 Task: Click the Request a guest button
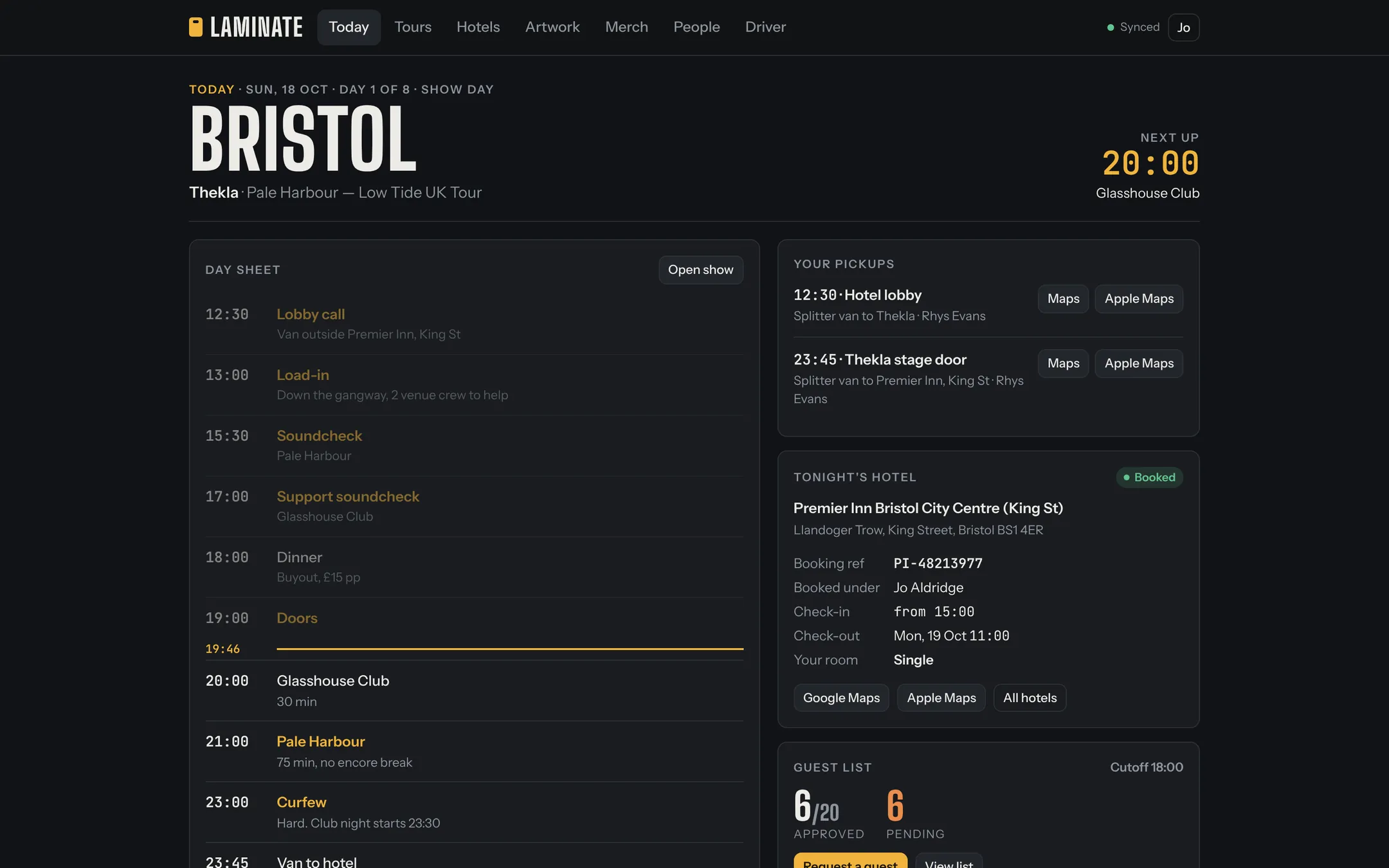(x=850, y=862)
